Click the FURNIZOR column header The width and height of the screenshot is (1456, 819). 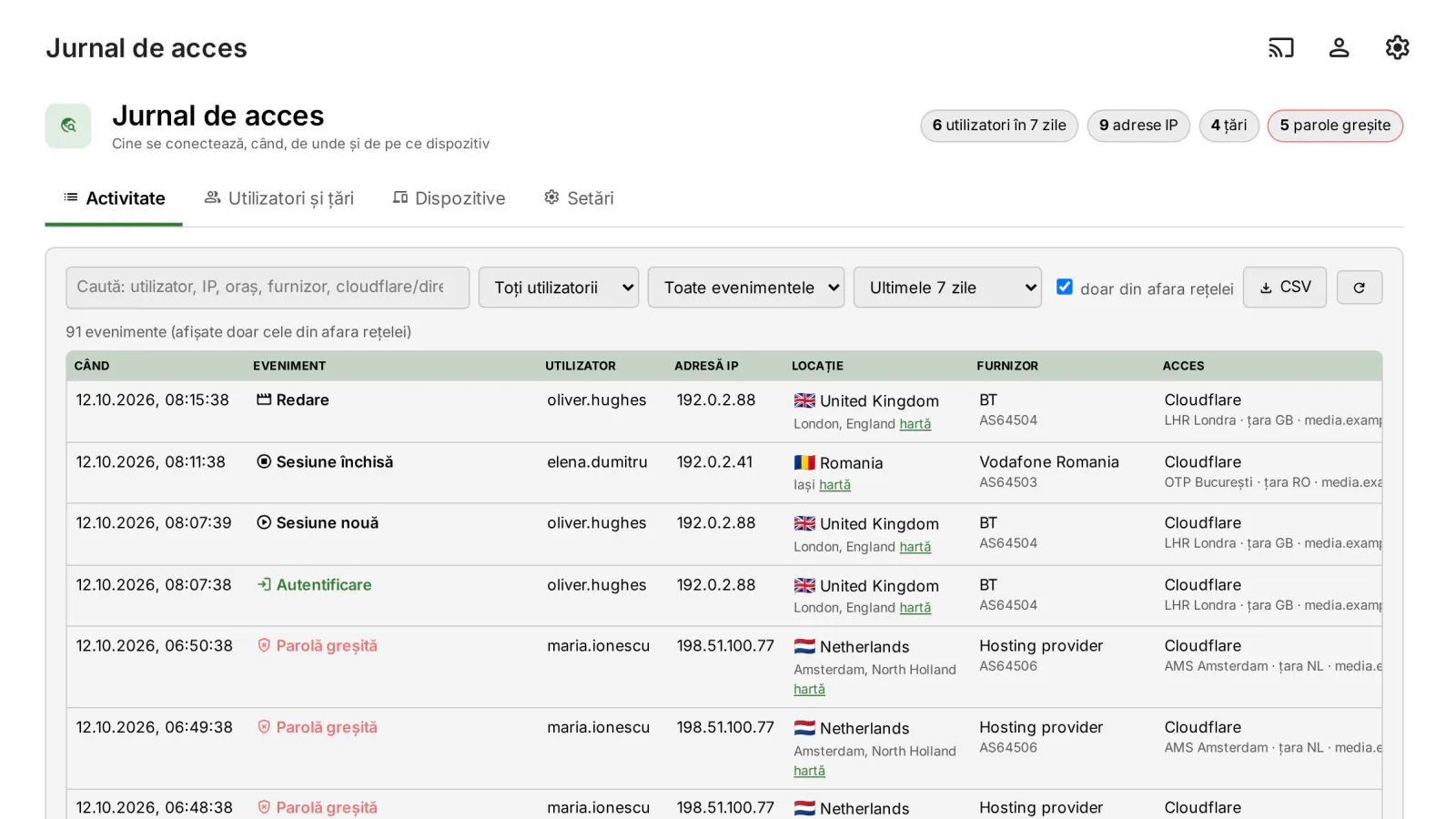[1007, 366]
